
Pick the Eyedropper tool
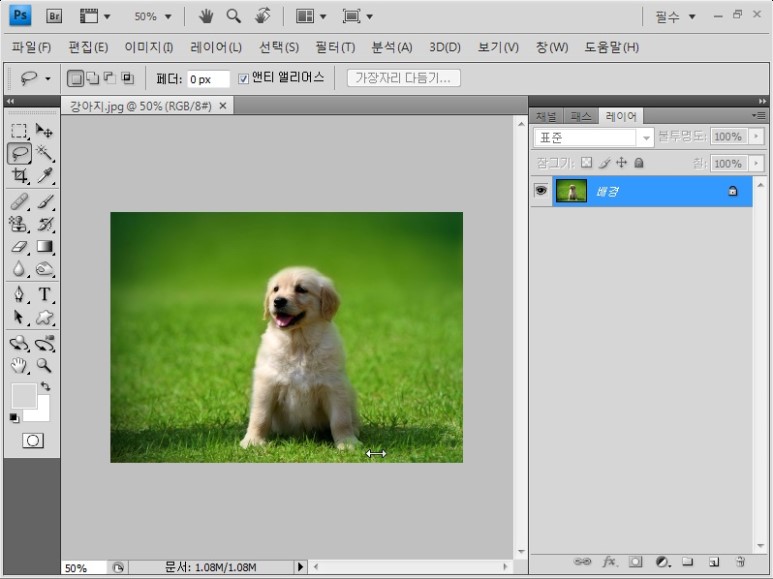pos(45,176)
